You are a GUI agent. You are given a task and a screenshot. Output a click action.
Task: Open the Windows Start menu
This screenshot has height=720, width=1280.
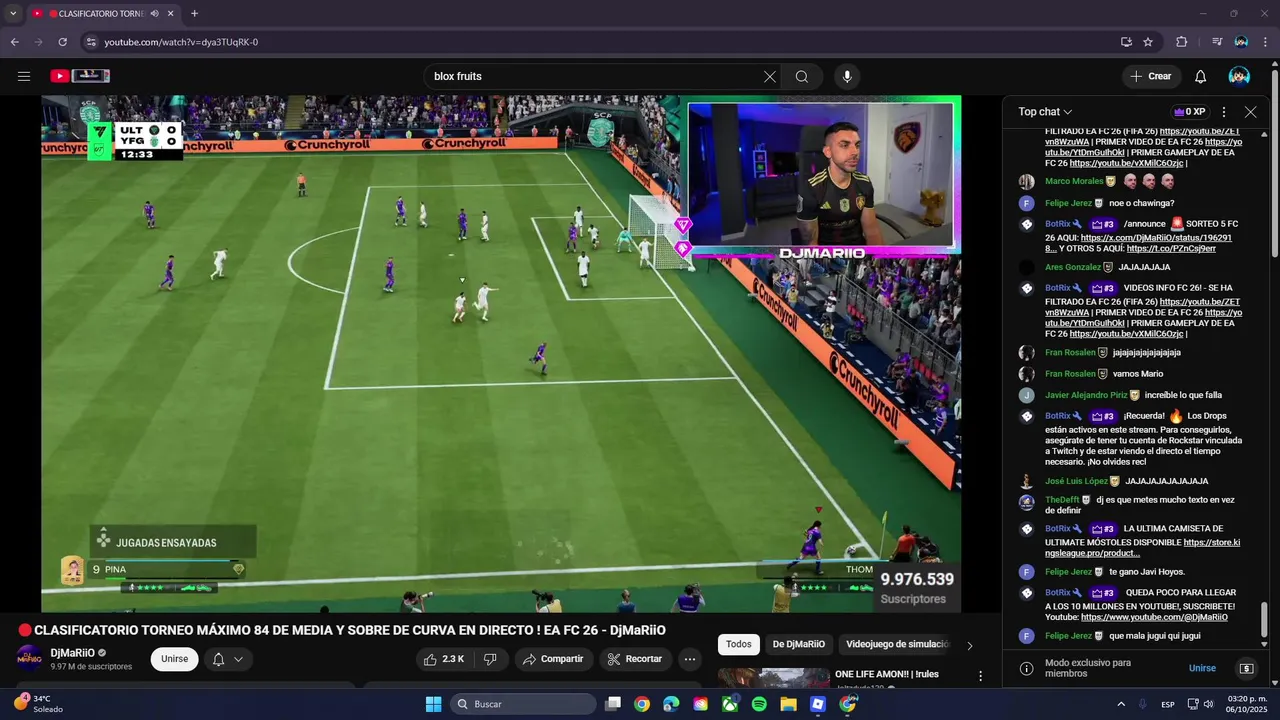pyautogui.click(x=433, y=704)
